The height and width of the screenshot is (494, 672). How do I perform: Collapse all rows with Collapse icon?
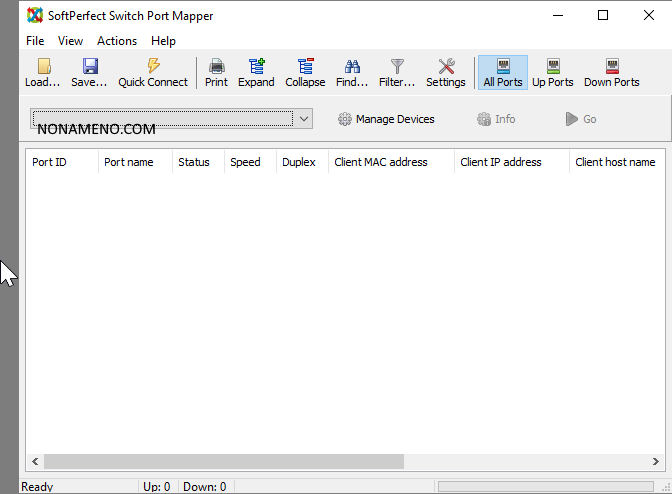tap(305, 67)
